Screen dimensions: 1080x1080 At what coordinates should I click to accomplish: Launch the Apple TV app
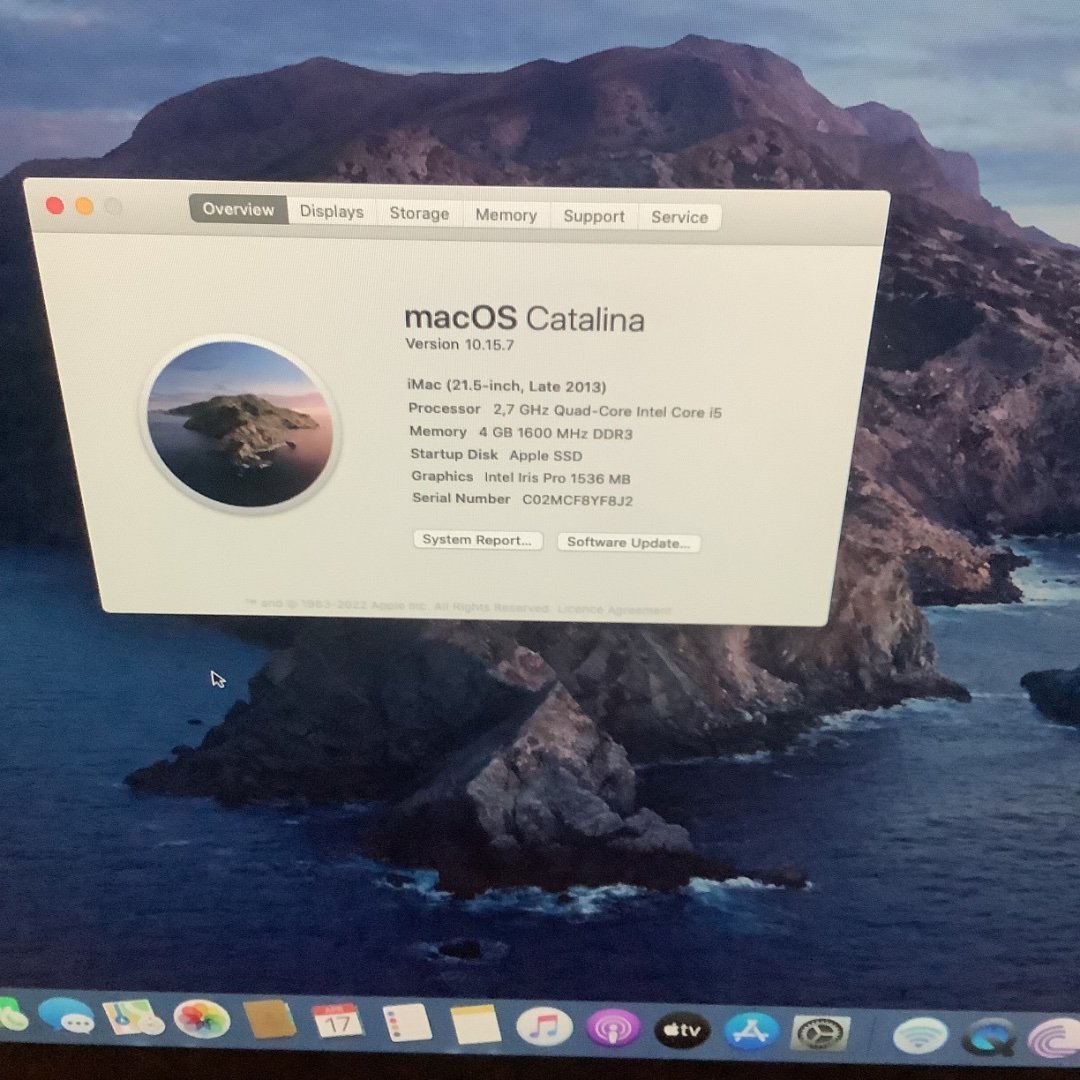tap(682, 1030)
